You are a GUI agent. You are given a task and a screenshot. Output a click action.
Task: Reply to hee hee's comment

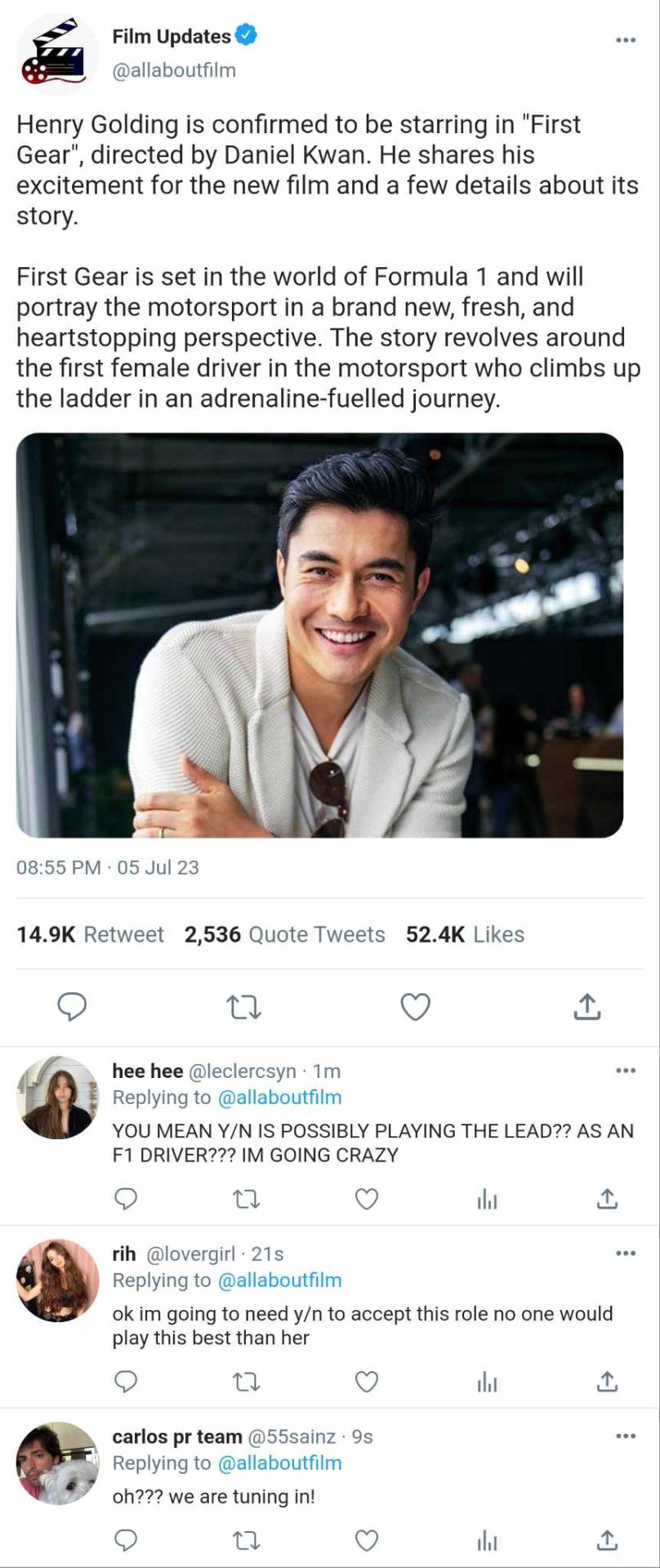125,1199
